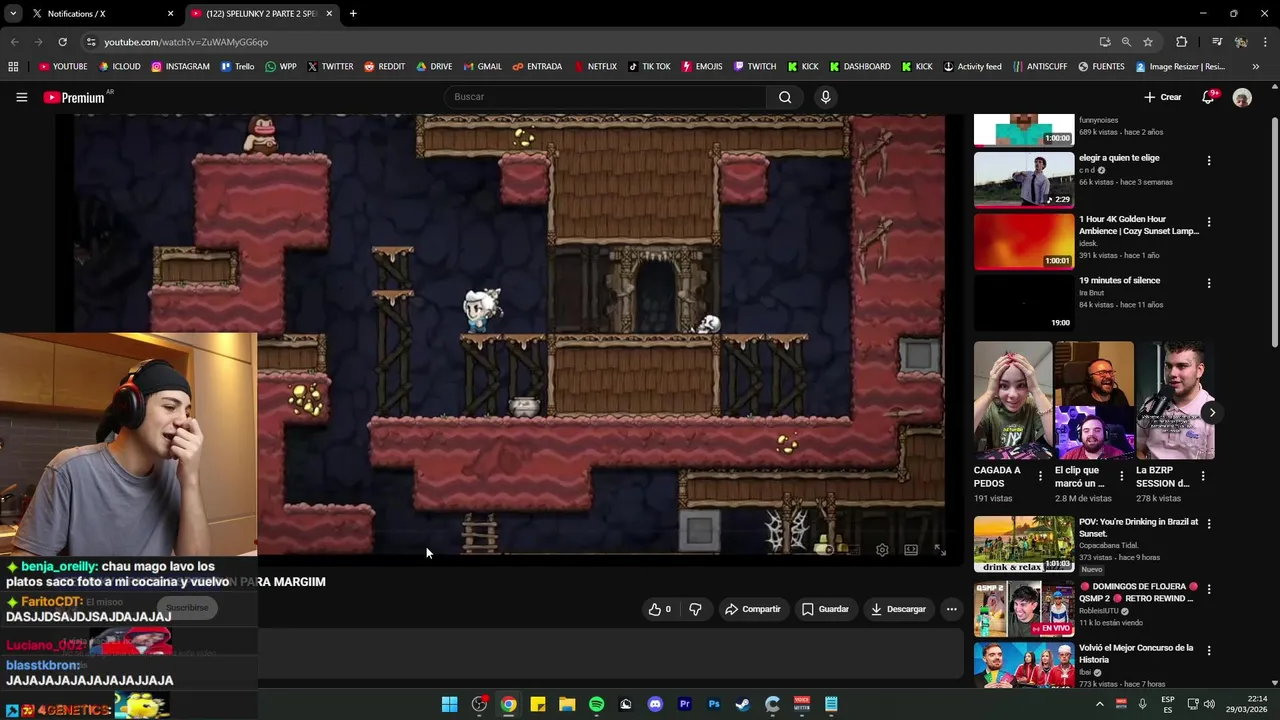Viewport: 1280px width, 720px height.
Task: Open options for 'elegir a quien te elige'
Action: pos(1209,161)
